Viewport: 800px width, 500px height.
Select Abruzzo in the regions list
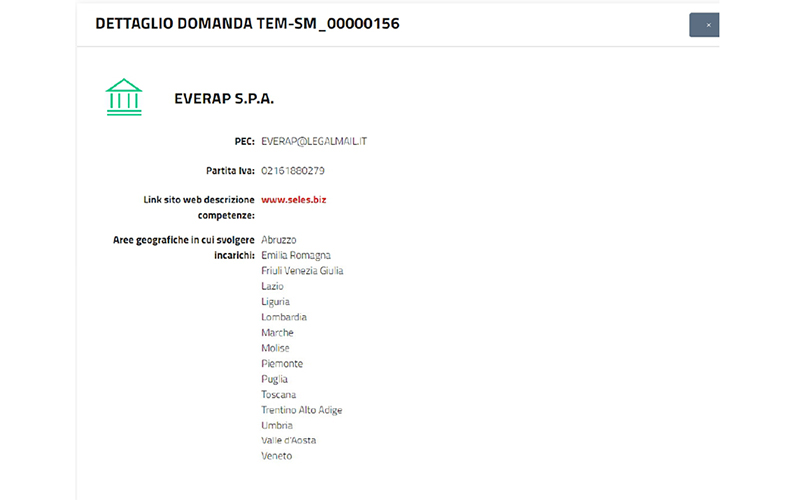pyautogui.click(x=279, y=240)
